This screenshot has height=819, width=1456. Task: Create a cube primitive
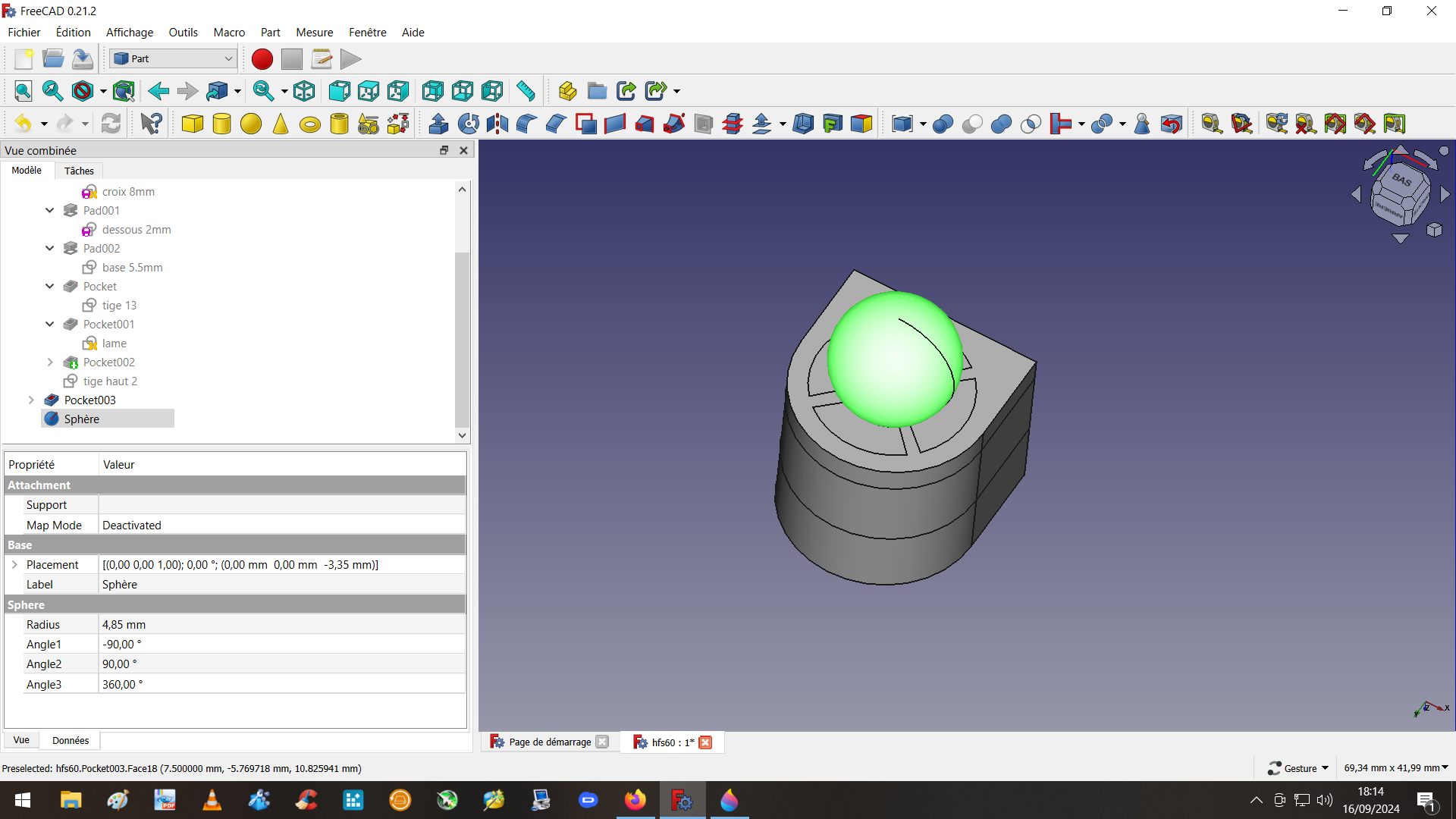193,124
